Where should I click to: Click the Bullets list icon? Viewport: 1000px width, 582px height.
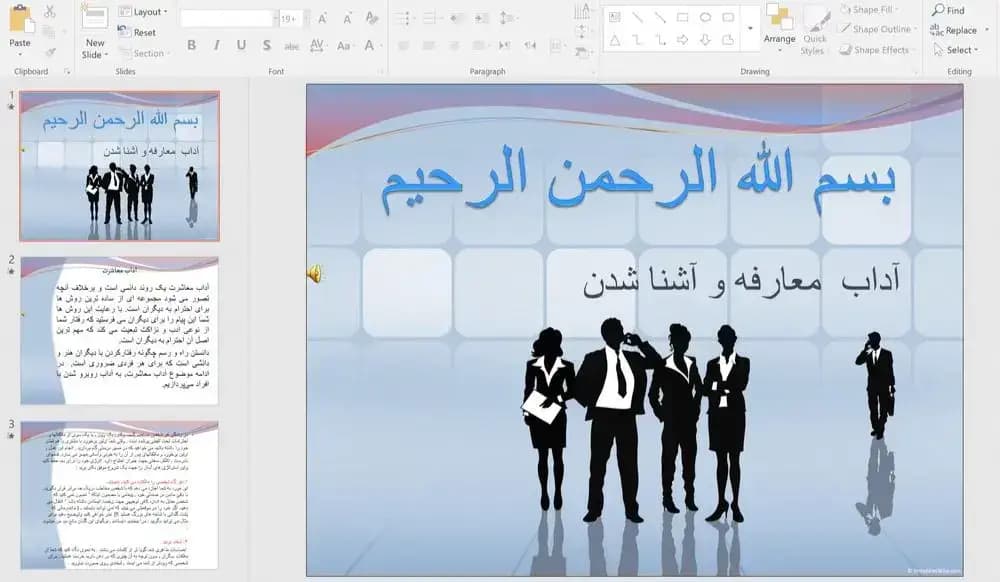[x=403, y=18]
